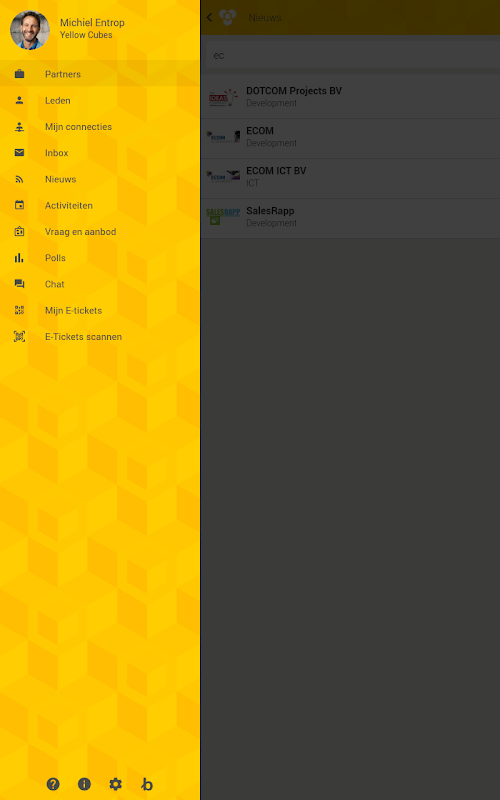
Task: Click the Leden person icon
Action: tap(19, 101)
